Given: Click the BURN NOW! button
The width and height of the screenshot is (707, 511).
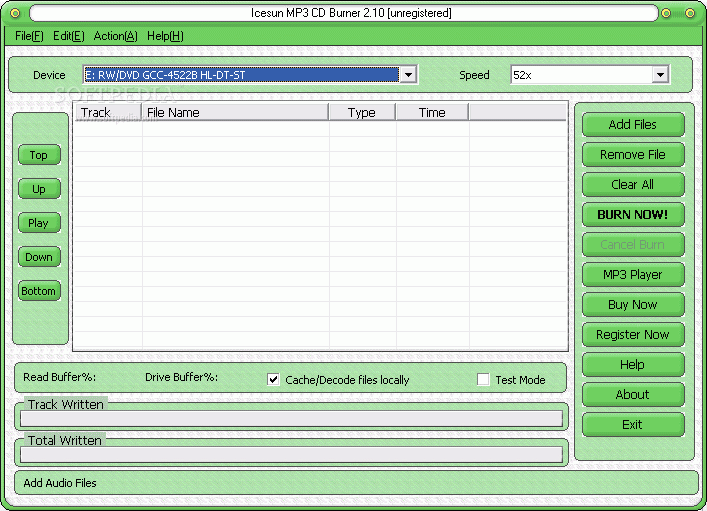Looking at the screenshot, I should [633, 215].
